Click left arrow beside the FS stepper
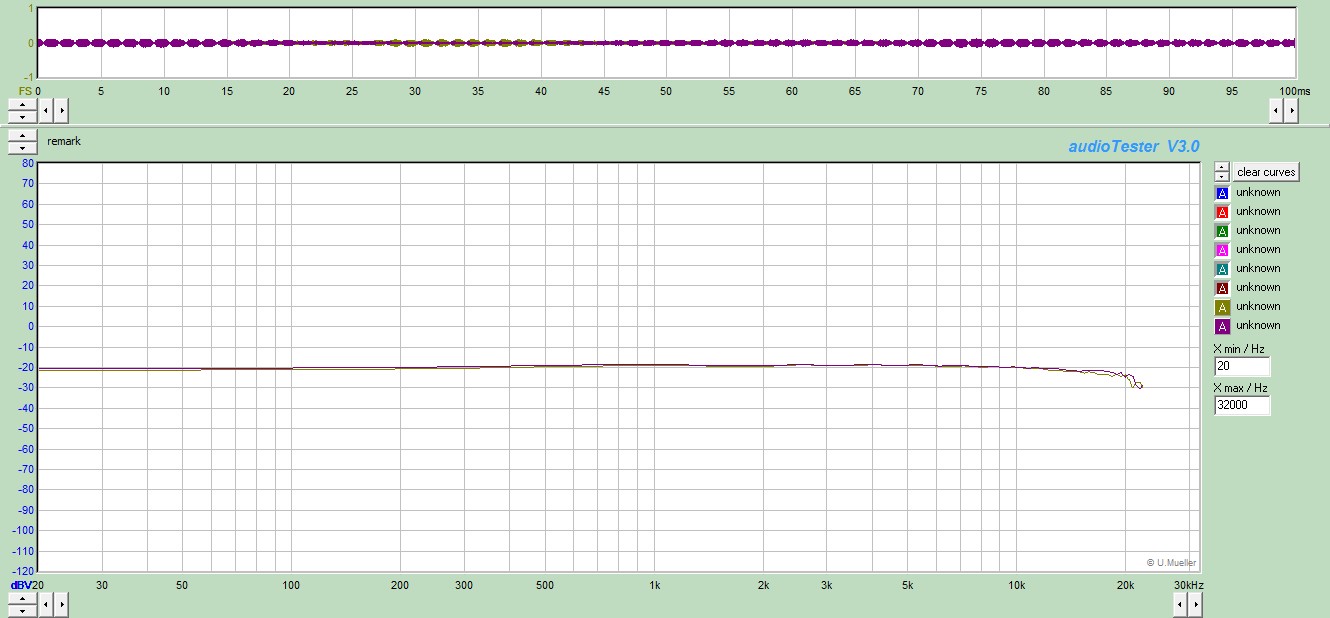This screenshot has height=618, width=1330. pyautogui.click(x=46, y=109)
